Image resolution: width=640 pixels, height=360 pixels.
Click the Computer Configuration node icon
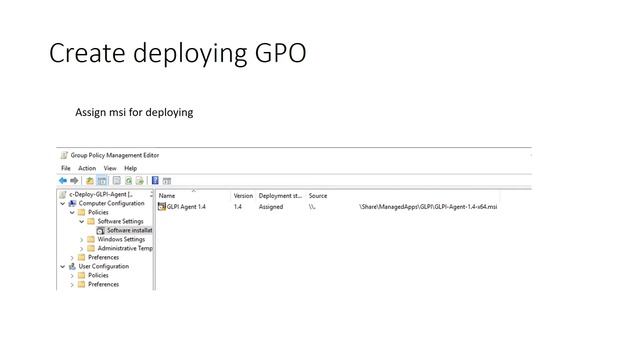pyautogui.click(x=72, y=203)
